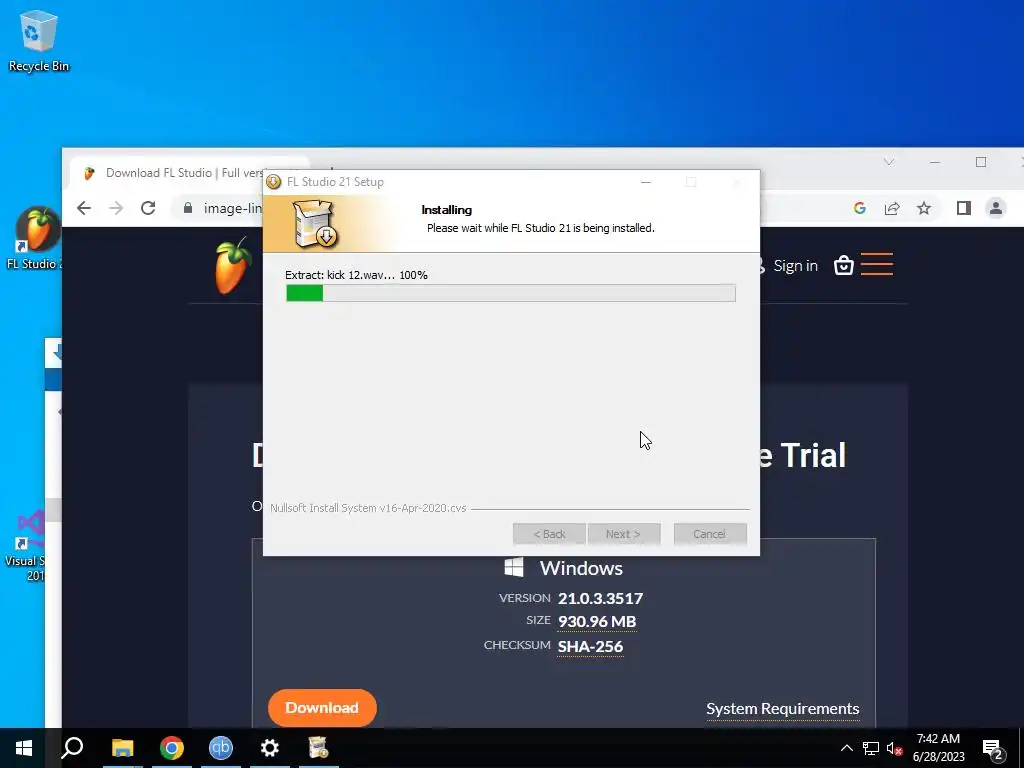
Task: Click the SHA-256 checksum link
Action: pyautogui.click(x=590, y=646)
